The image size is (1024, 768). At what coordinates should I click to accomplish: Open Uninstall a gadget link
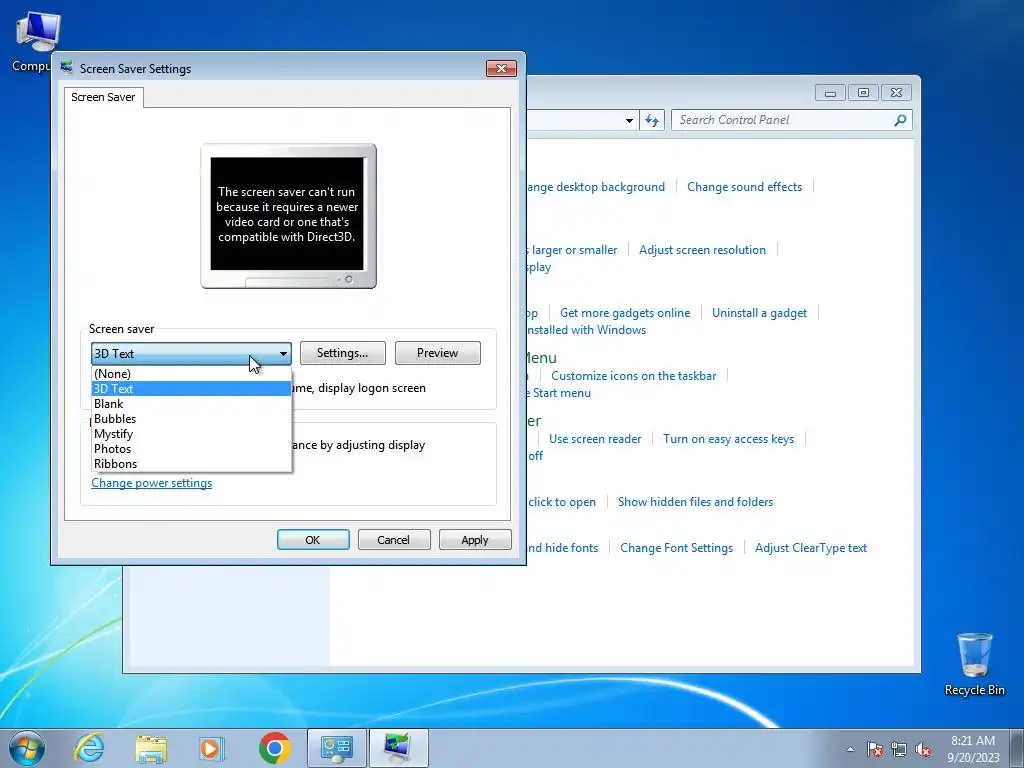[x=760, y=313]
